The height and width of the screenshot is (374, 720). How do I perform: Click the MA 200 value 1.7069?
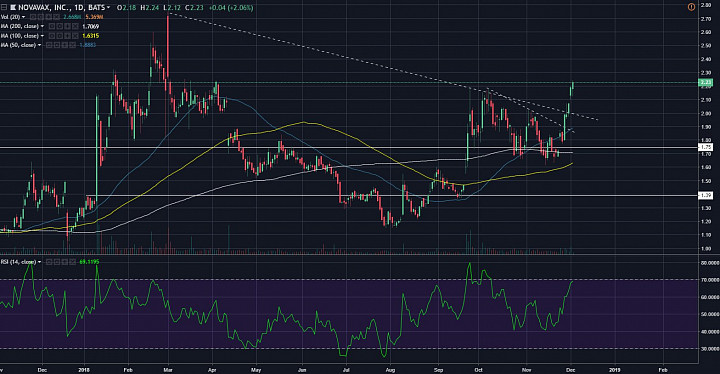(91, 26)
